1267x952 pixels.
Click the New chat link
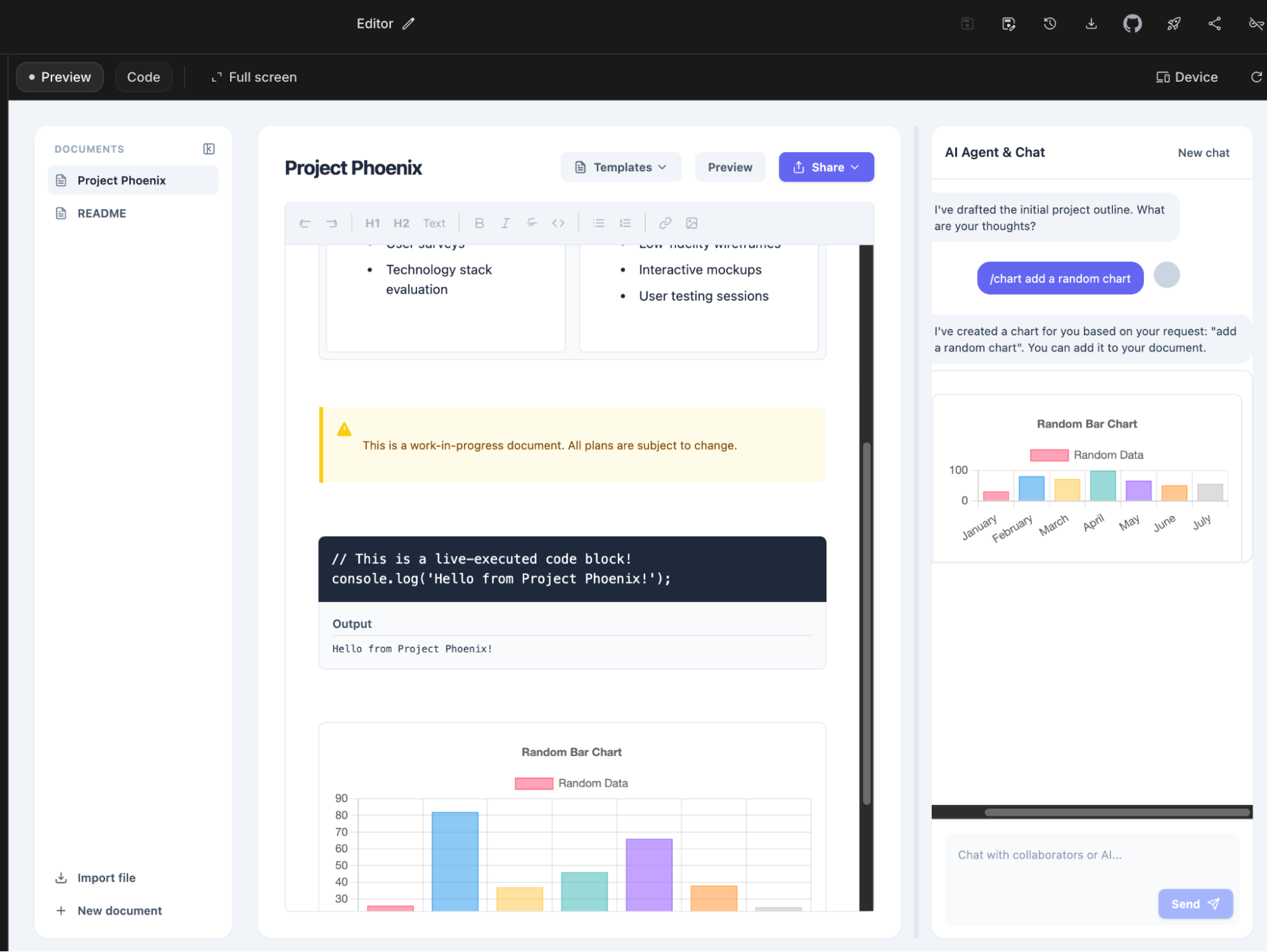(1203, 153)
